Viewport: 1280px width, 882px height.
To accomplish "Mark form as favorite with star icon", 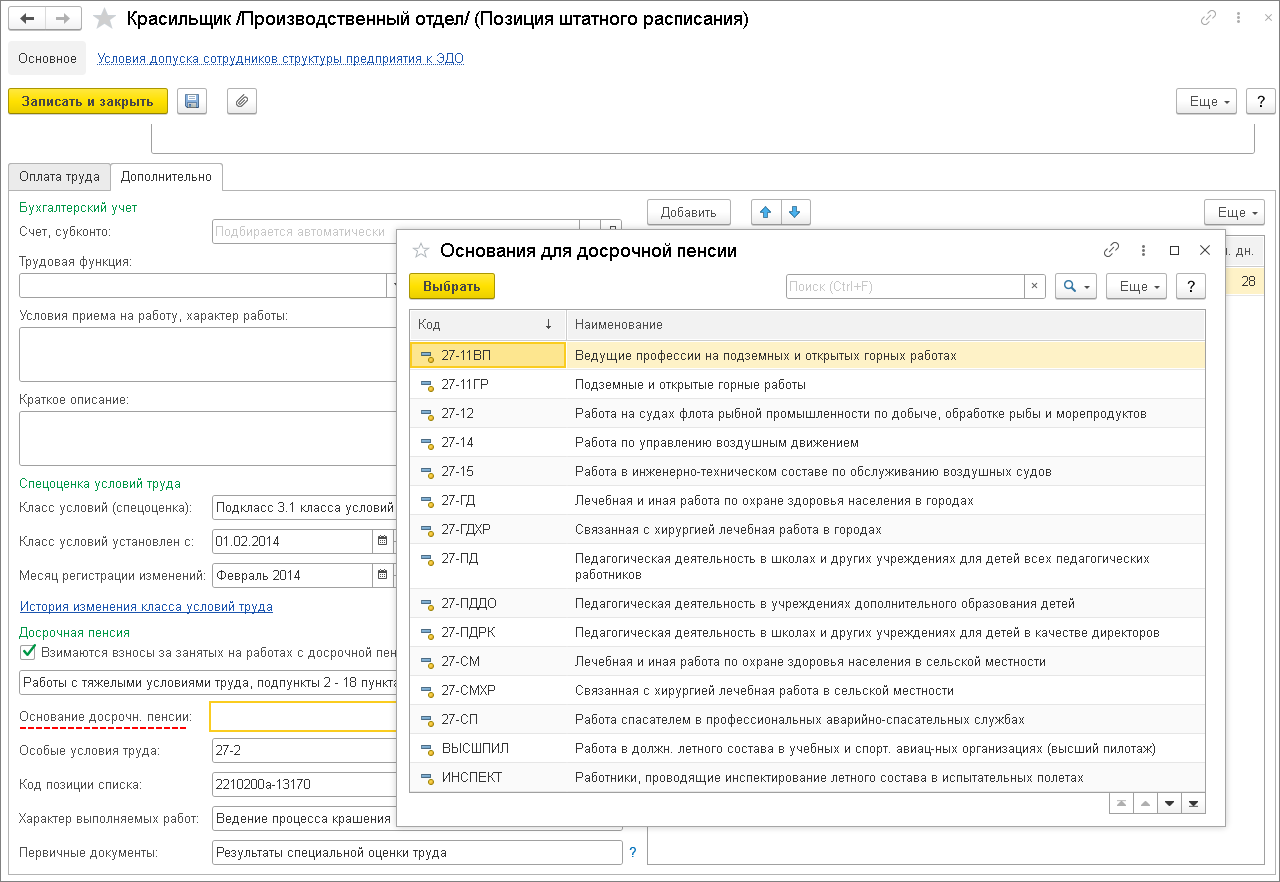I will (x=104, y=19).
